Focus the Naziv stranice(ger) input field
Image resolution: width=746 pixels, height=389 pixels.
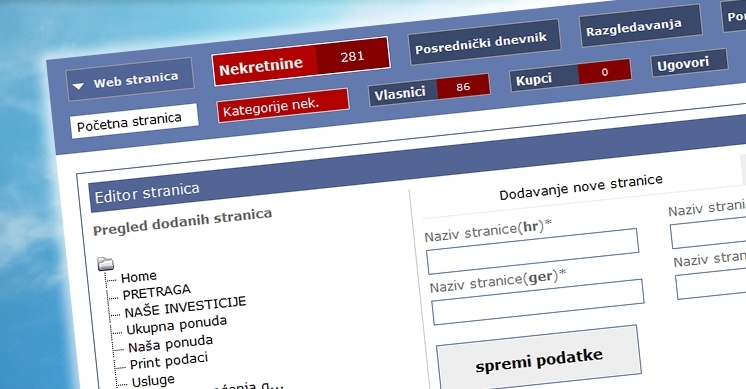point(538,302)
